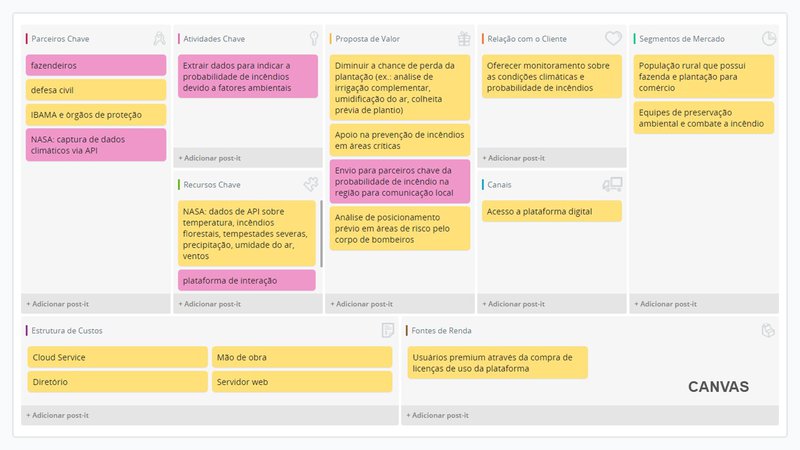Image resolution: width=800 pixels, height=450 pixels.
Task: Select the 'Cloud Service' cost post-it
Action: [117, 357]
